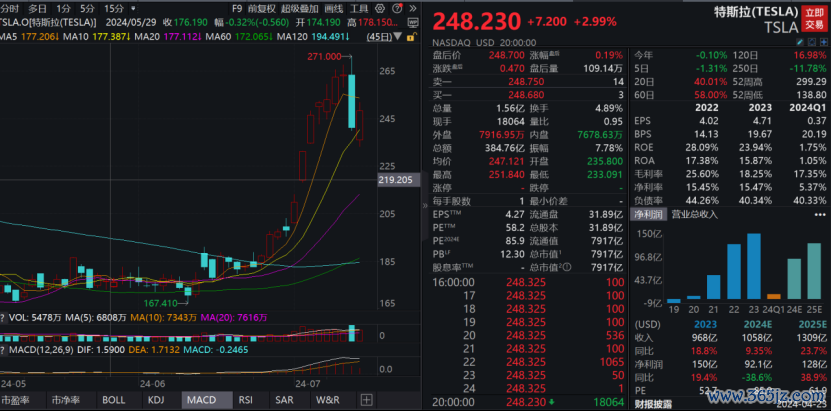Screen dimensions: 831x411
Task: Click the 219.205 crosshair price tag
Action: (x=399, y=180)
